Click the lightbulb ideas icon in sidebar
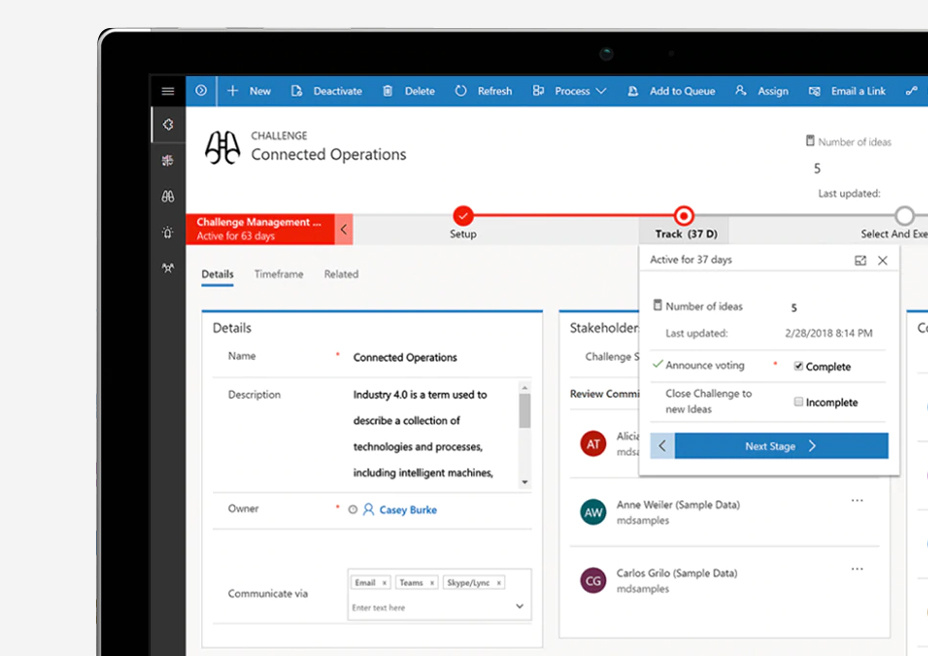The image size is (928, 656). pyautogui.click(x=168, y=233)
